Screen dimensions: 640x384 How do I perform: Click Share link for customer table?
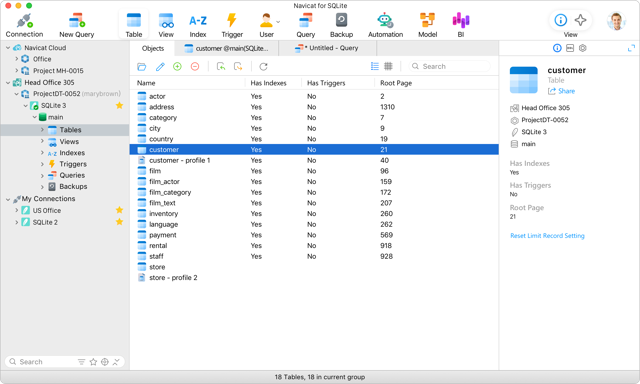tap(561, 91)
